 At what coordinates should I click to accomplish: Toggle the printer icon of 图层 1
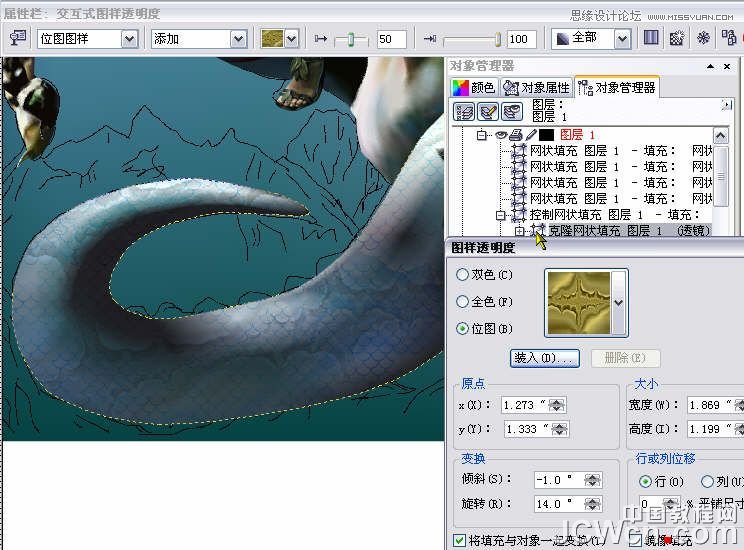coord(516,135)
